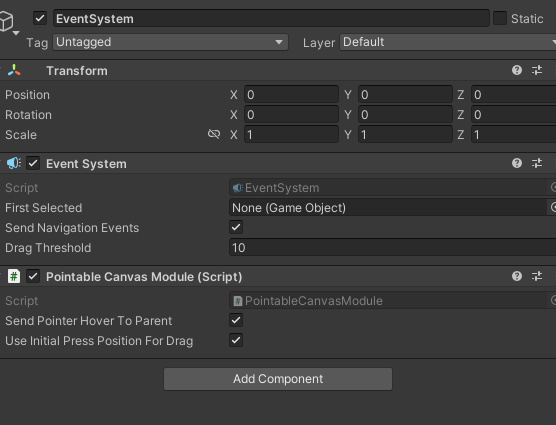
Task: Click the Pointable Canvas Module script icon
Action: (x=14, y=276)
